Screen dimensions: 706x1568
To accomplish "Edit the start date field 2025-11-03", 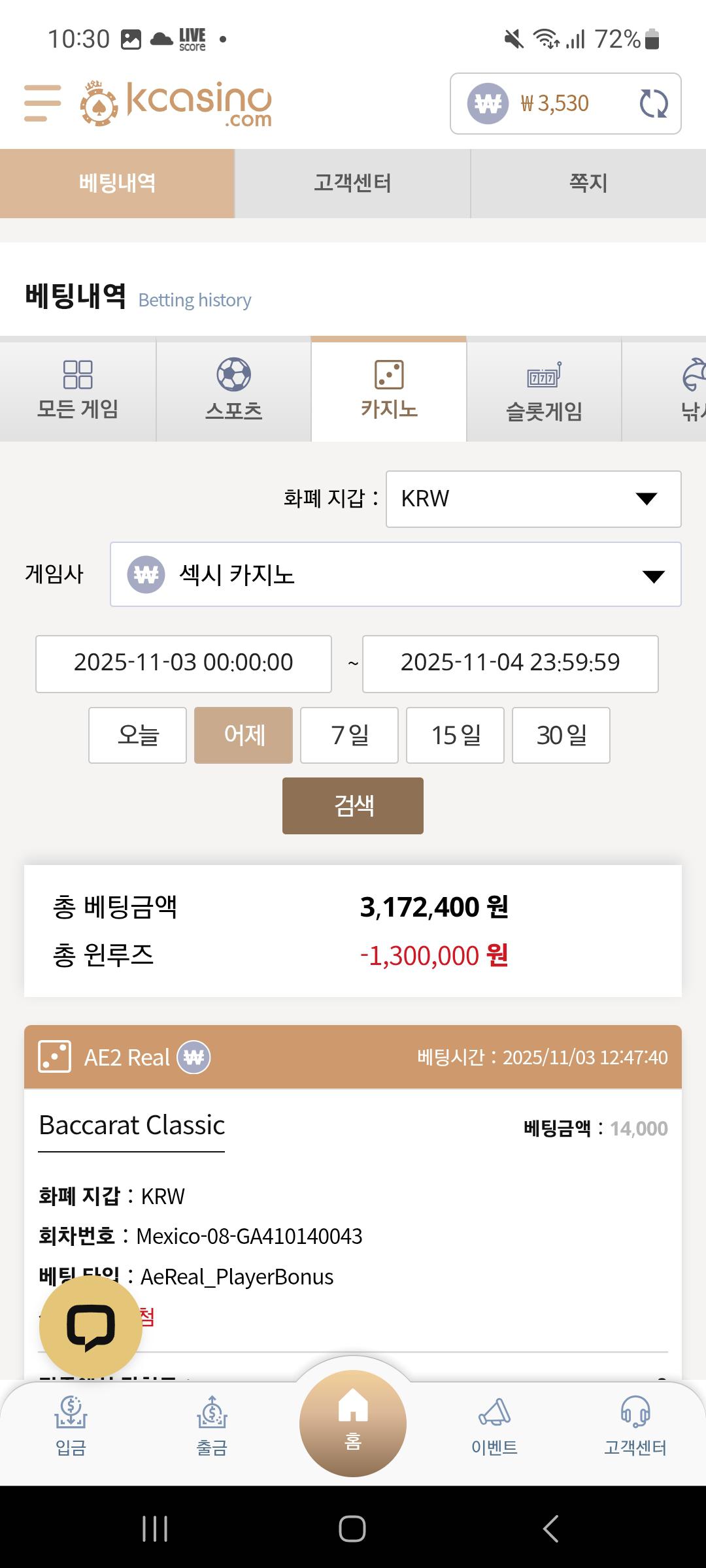I will (184, 663).
